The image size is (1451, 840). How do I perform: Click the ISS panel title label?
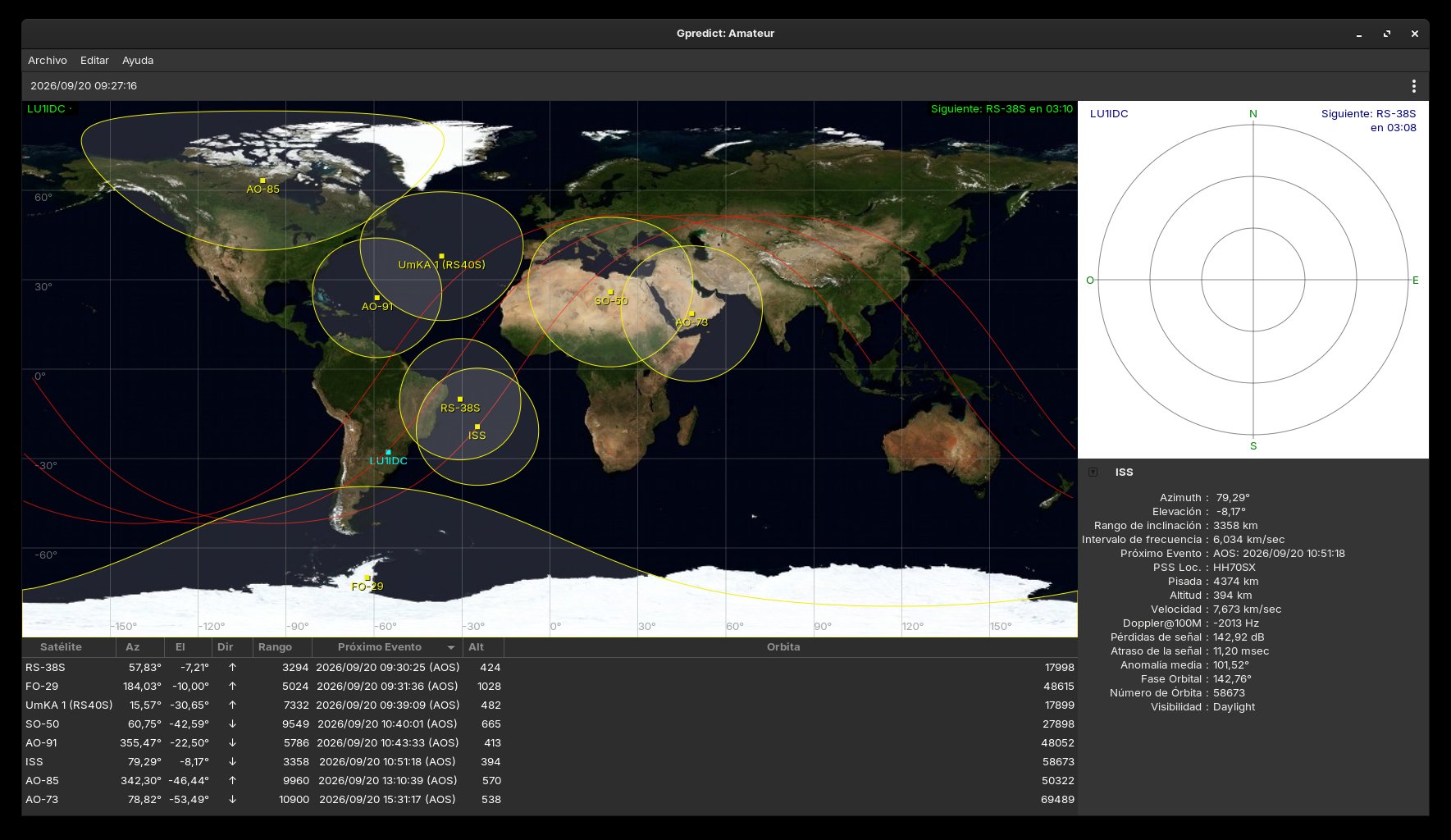pos(1125,472)
